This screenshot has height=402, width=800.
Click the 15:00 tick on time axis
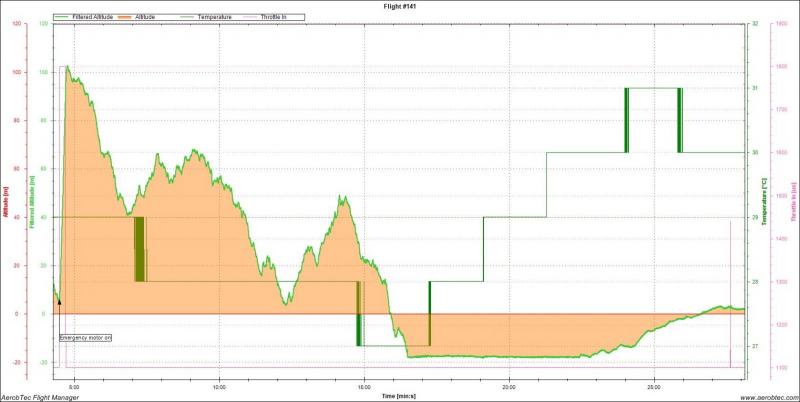point(364,385)
